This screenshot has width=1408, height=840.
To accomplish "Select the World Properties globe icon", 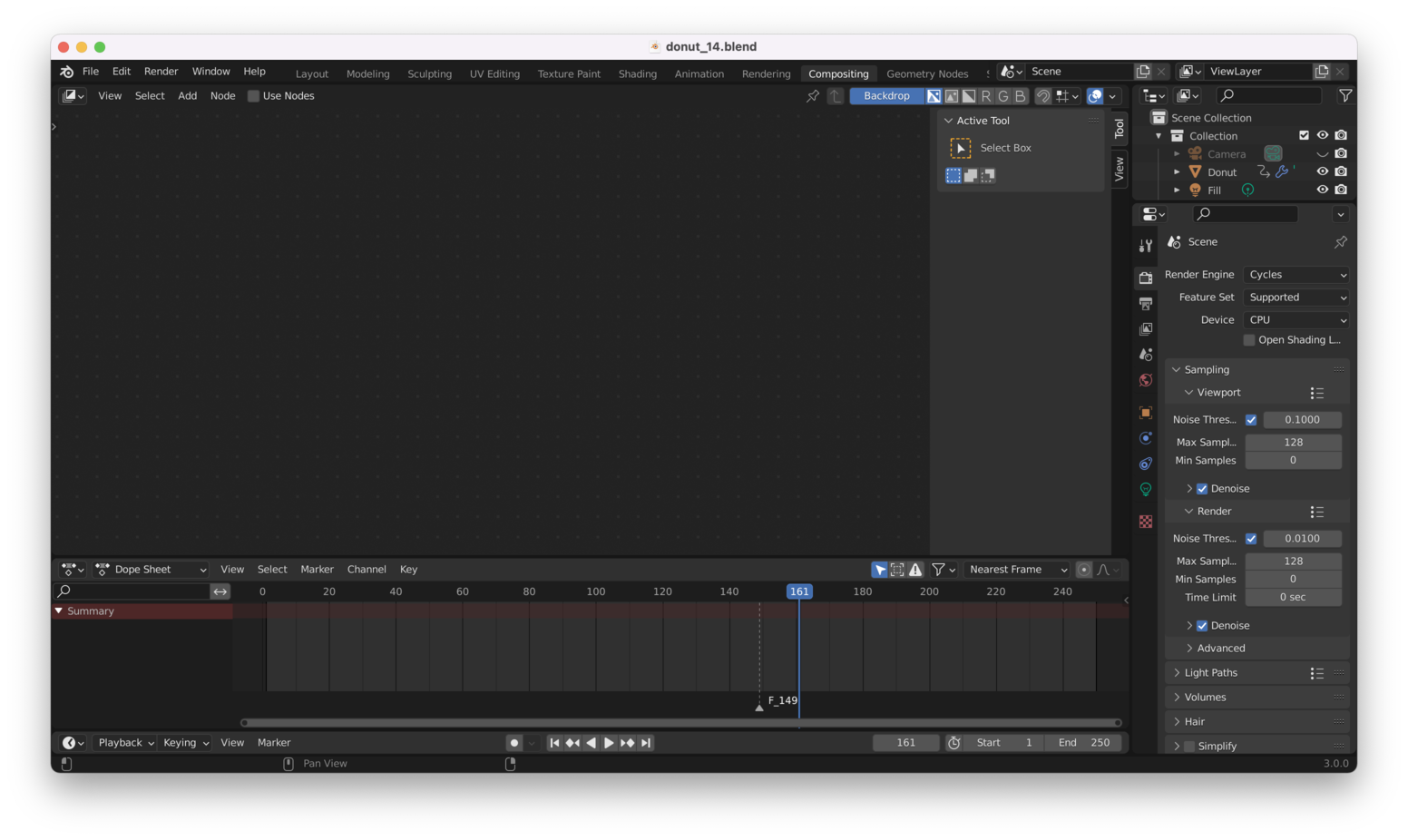I will (1145, 379).
